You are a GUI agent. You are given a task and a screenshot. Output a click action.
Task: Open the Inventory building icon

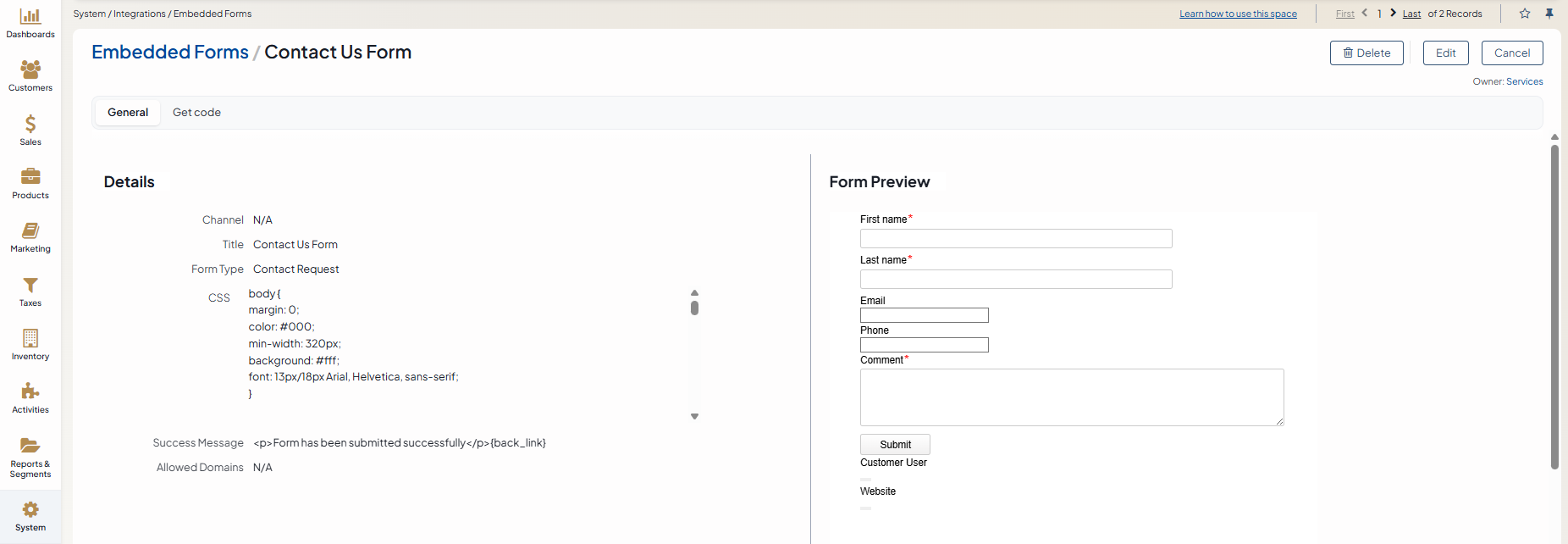click(30, 339)
